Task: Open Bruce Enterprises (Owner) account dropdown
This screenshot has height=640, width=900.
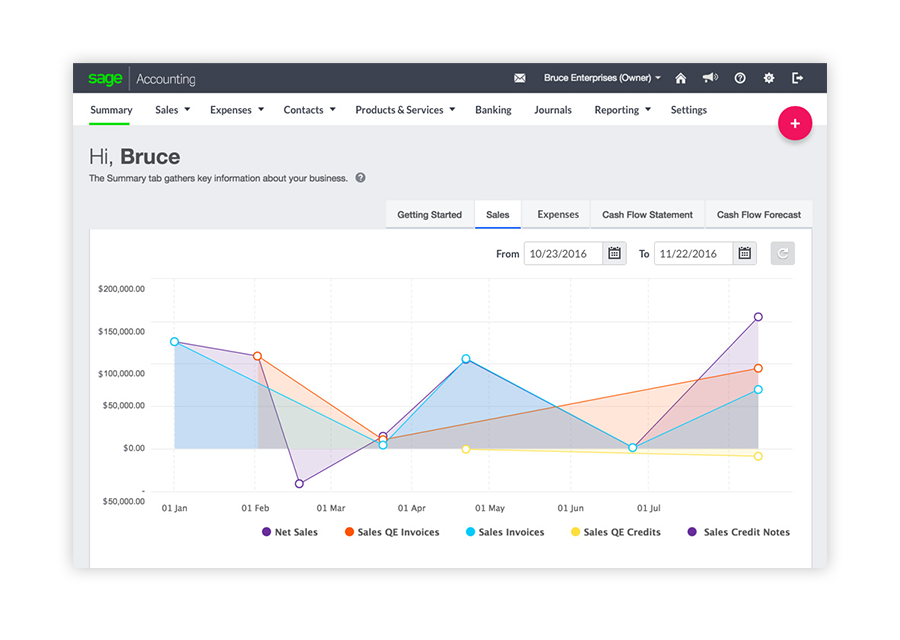Action: pos(602,78)
